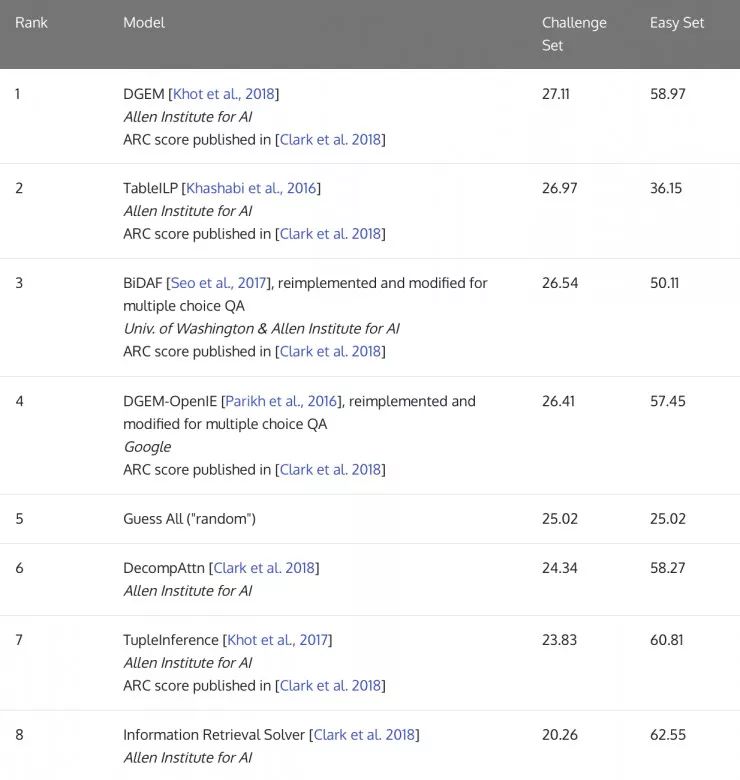Click Clark et al. 2018 under TableILP row
740x780 pixels.
click(x=330, y=234)
